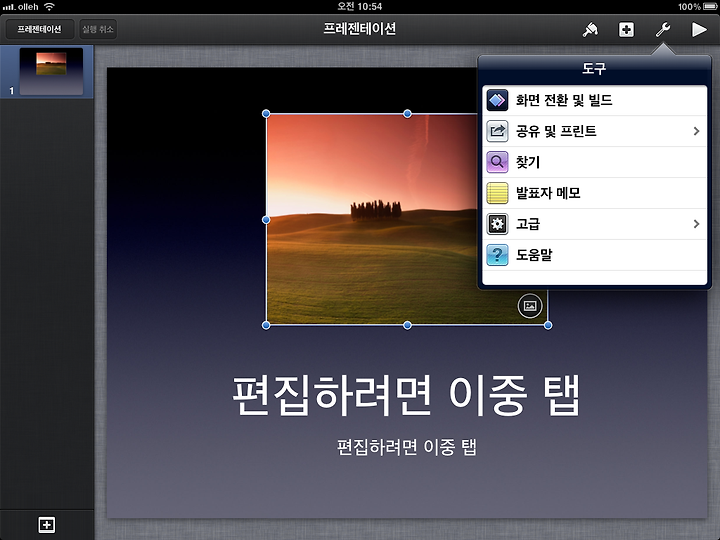Tap the left-middle image resize handle

(266, 220)
